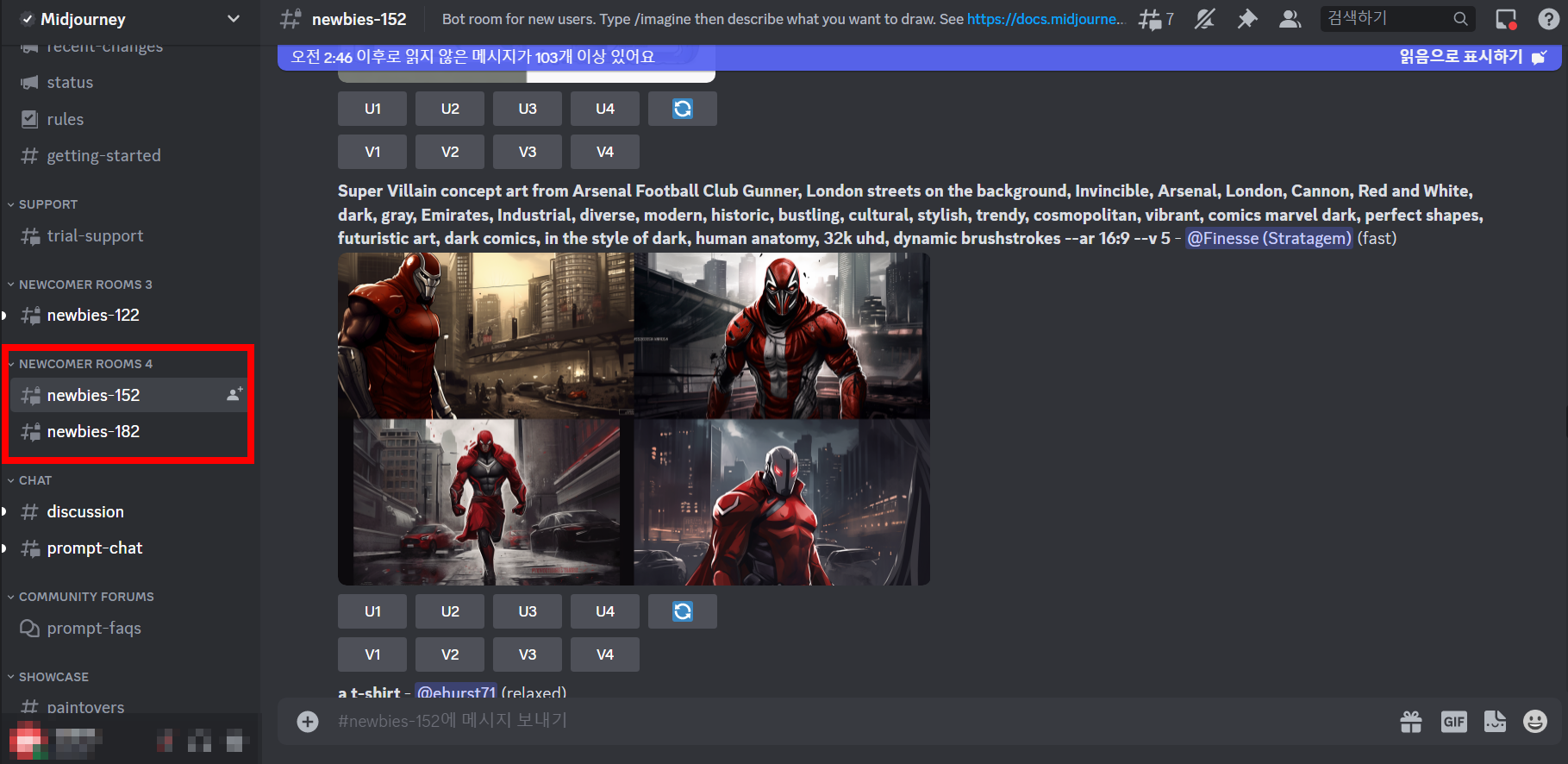Click U3 below the villain image grid

(528, 611)
